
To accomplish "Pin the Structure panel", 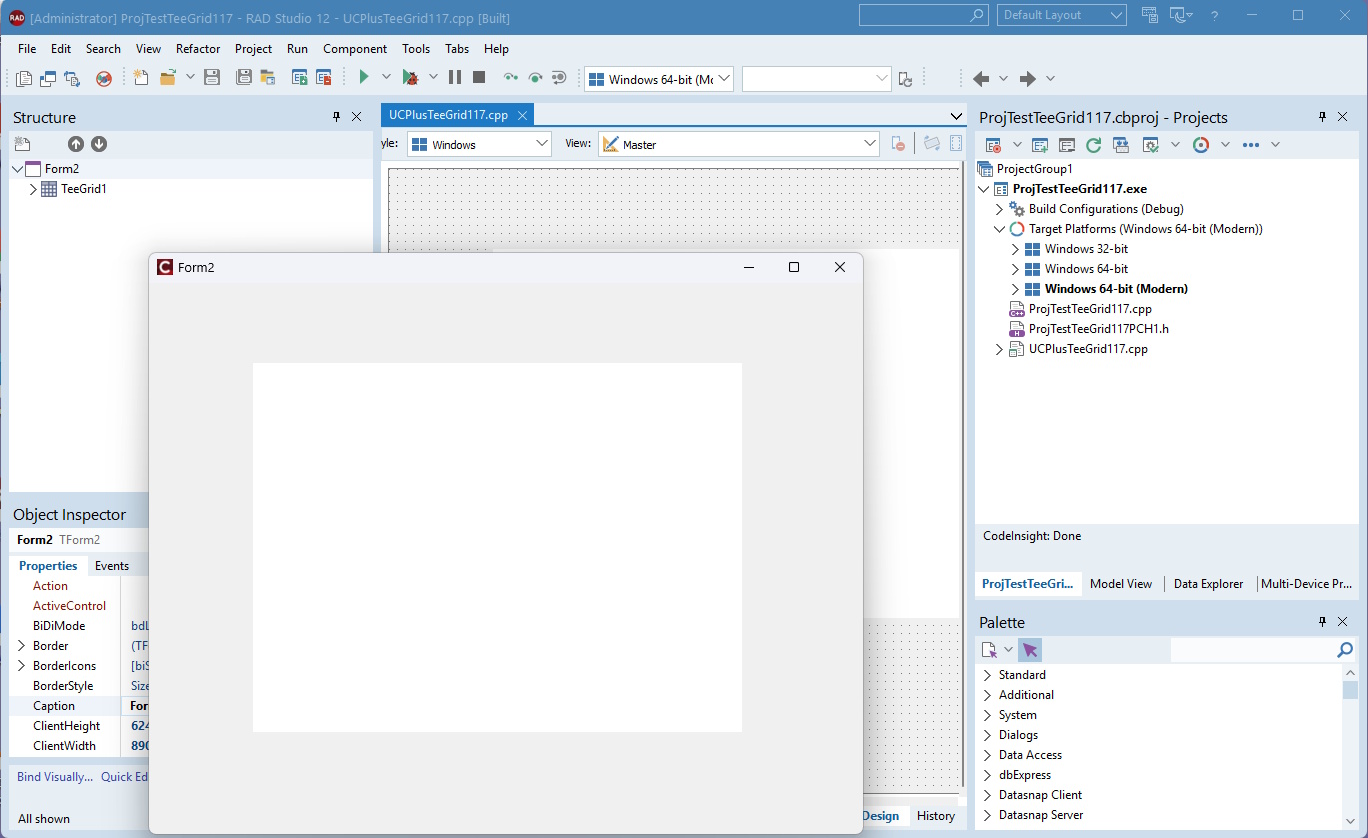I will tap(337, 117).
